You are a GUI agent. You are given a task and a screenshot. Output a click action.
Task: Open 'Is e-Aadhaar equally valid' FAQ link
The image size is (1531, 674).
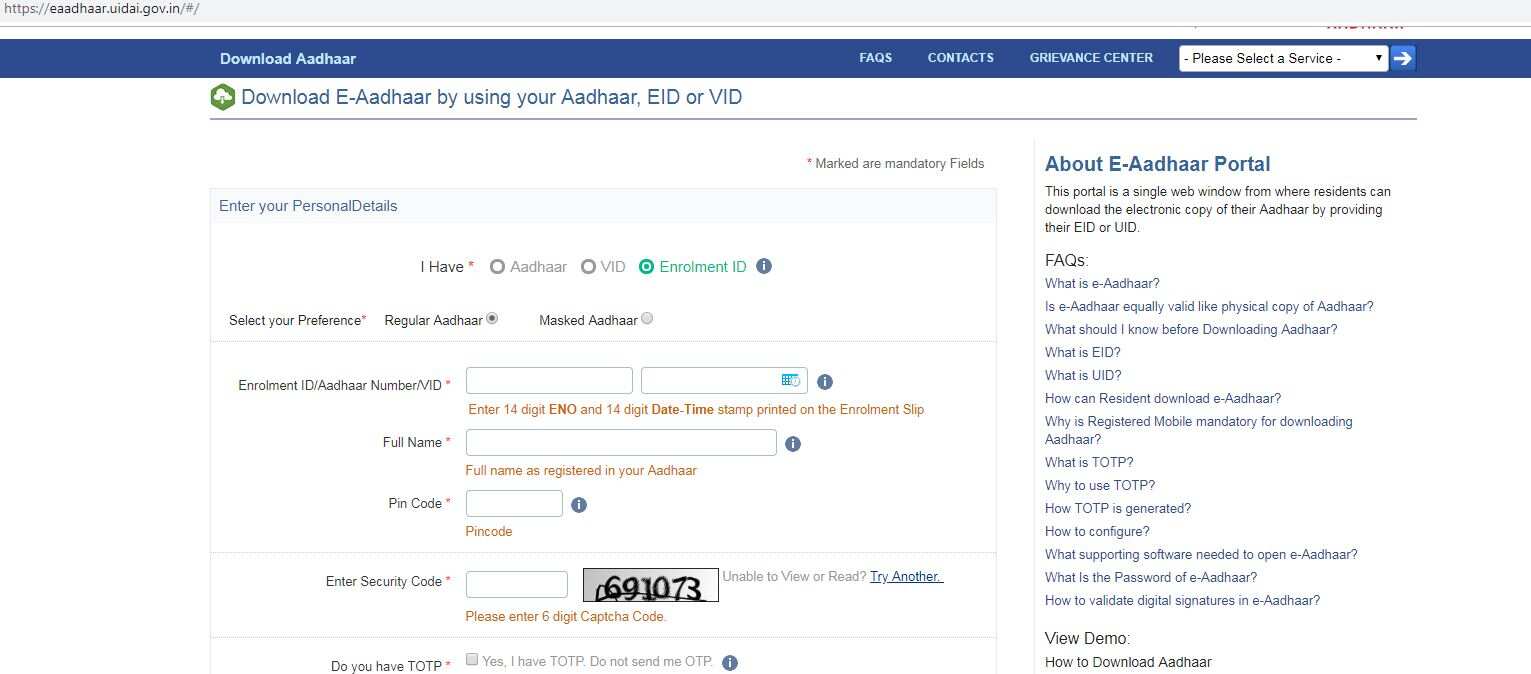click(1209, 306)
